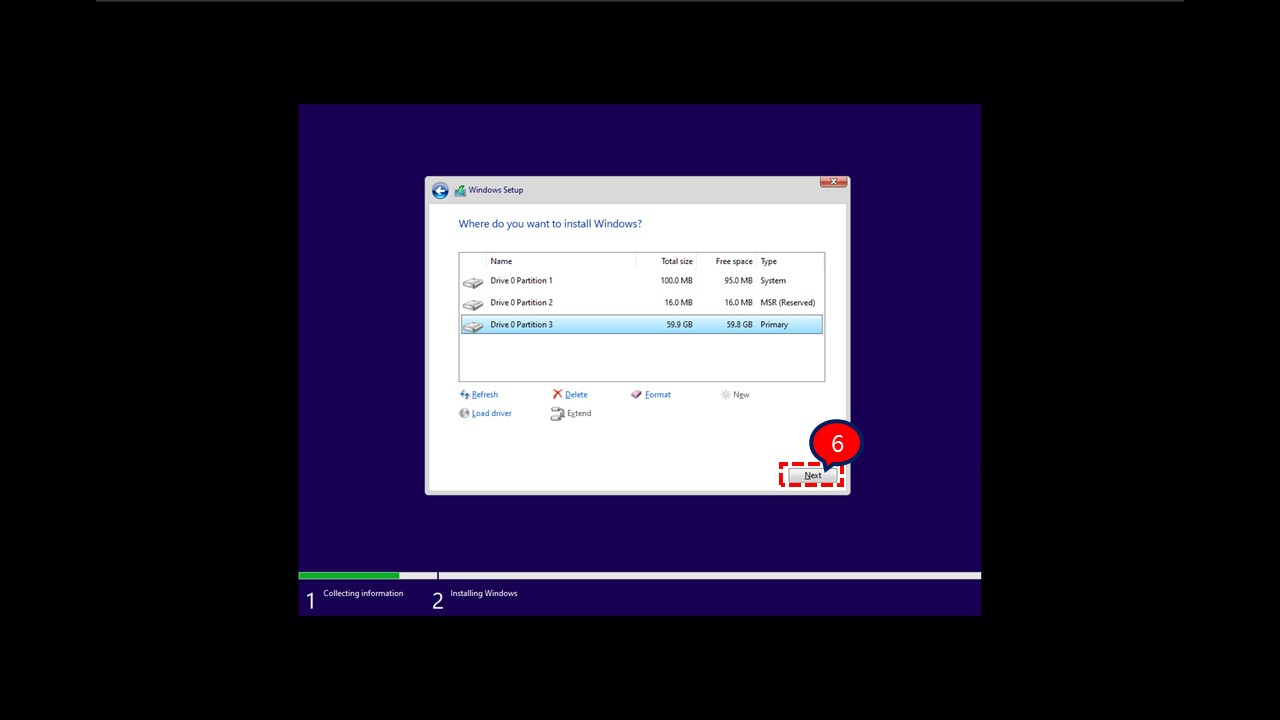Click the 100.0 MB total size cell
The height and width of the screenshot is (720, 1280).
pyautogui.click(x=676, y=281)
